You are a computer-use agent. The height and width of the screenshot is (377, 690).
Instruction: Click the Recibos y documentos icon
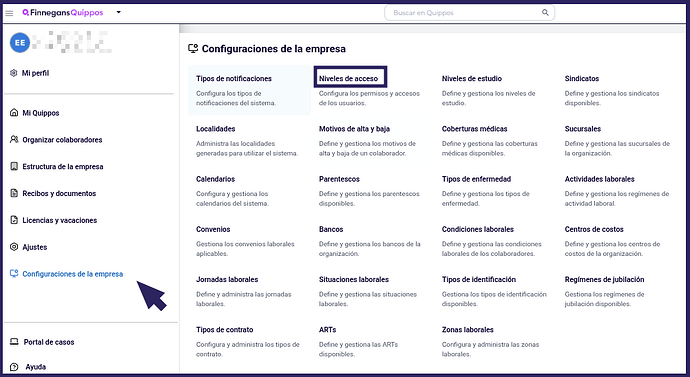tap(14, 193)
